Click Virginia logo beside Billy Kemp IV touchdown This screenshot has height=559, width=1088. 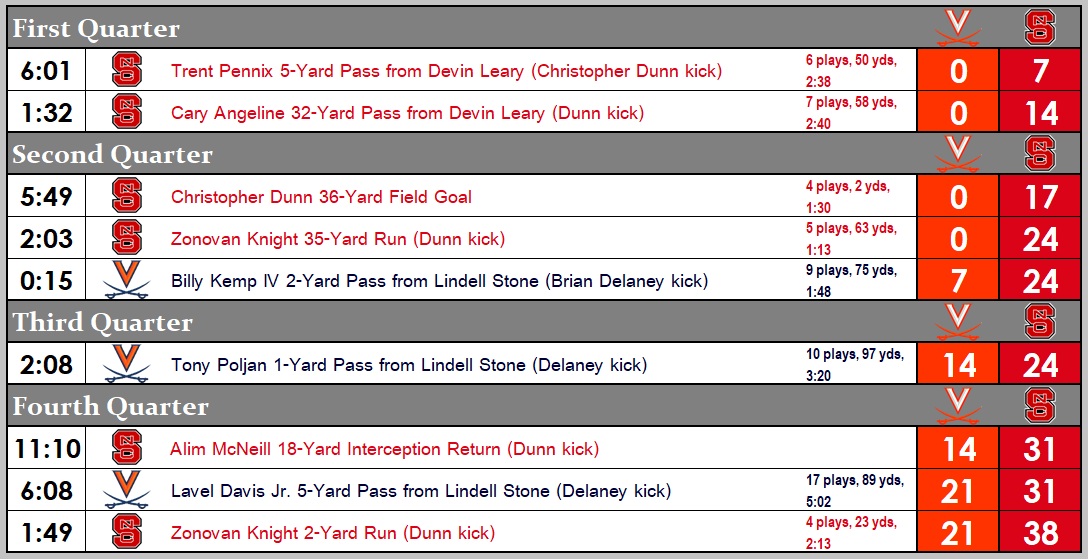click(127, 281)
